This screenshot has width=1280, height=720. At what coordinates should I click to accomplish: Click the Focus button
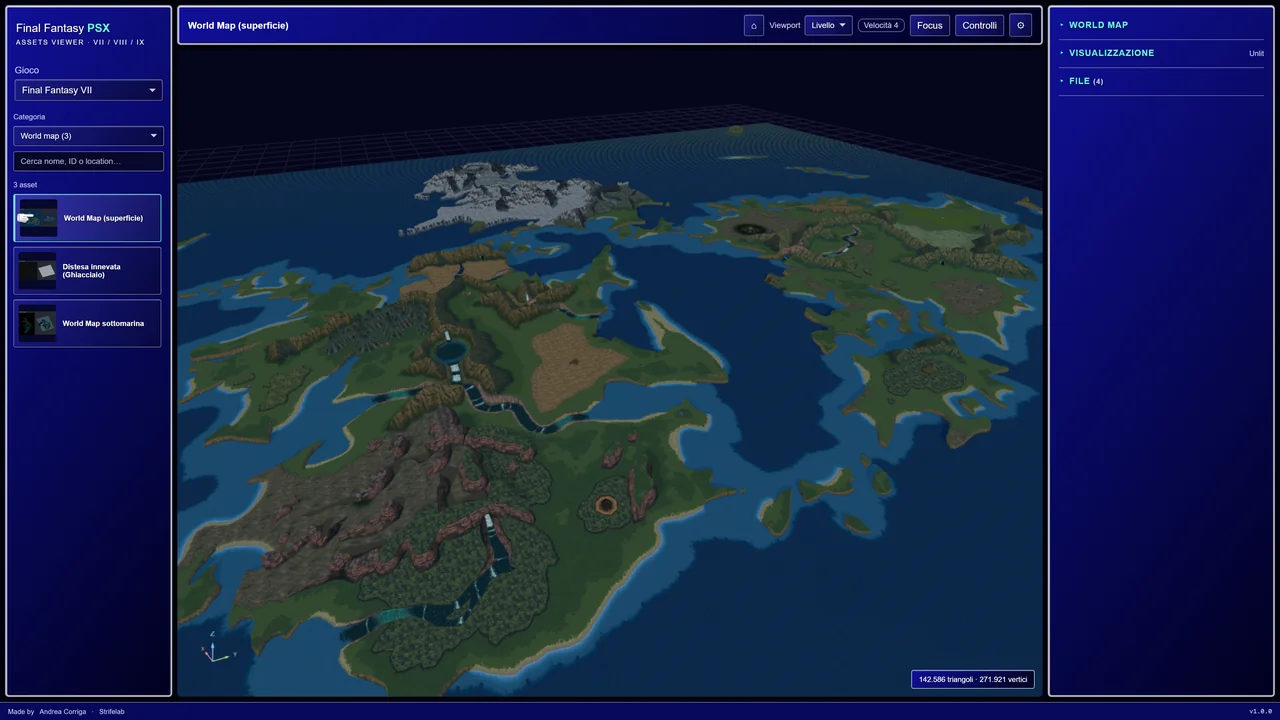tap(930, 25)
